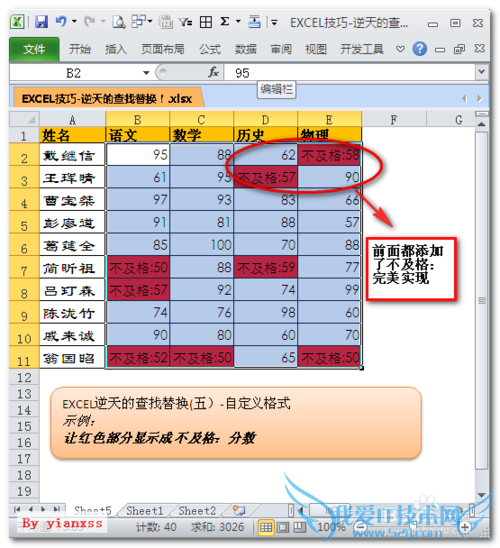Select column A header

click(x=72, y=120)
